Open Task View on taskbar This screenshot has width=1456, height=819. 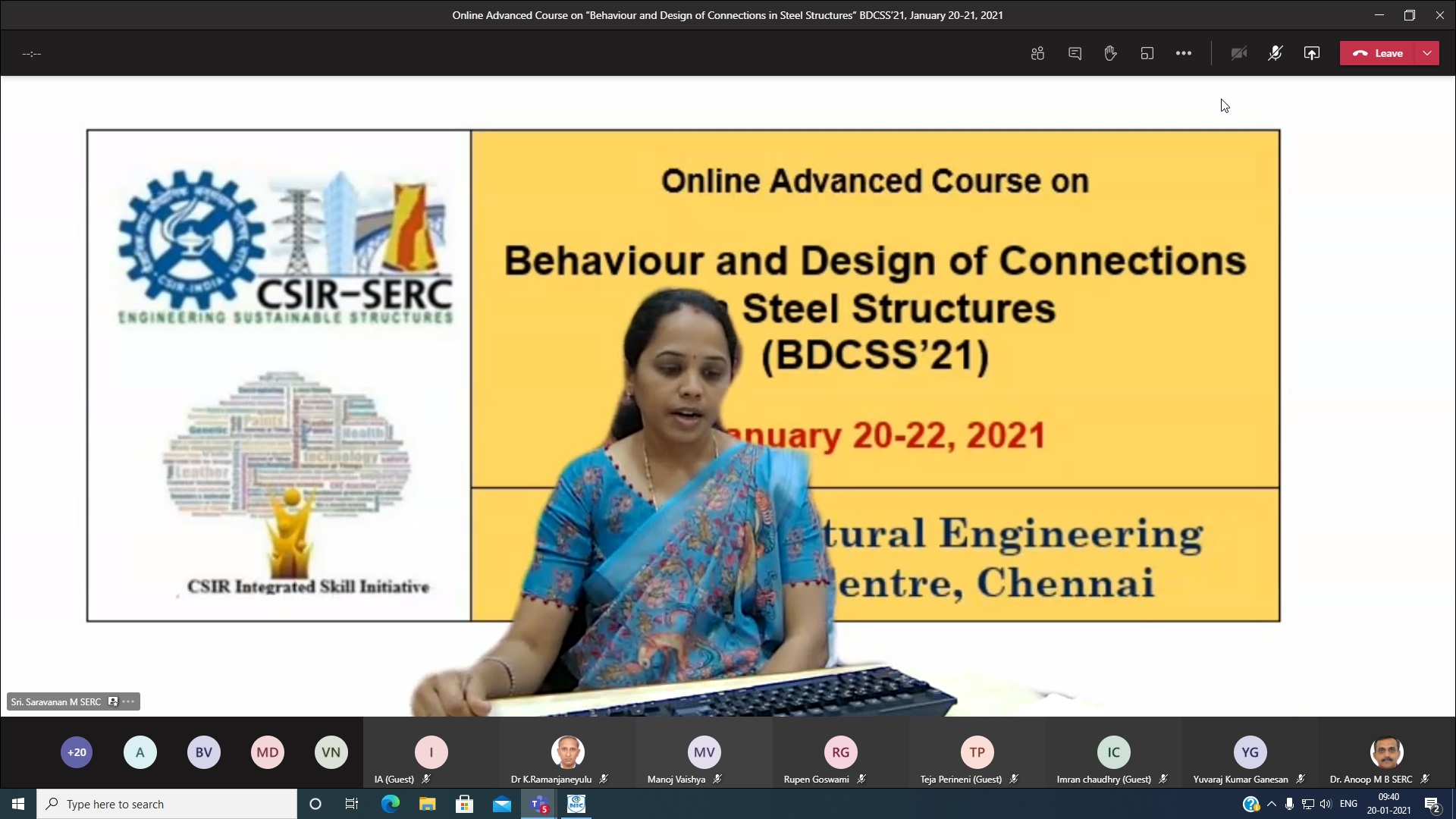pyautogui.click(x=352, y=804)
